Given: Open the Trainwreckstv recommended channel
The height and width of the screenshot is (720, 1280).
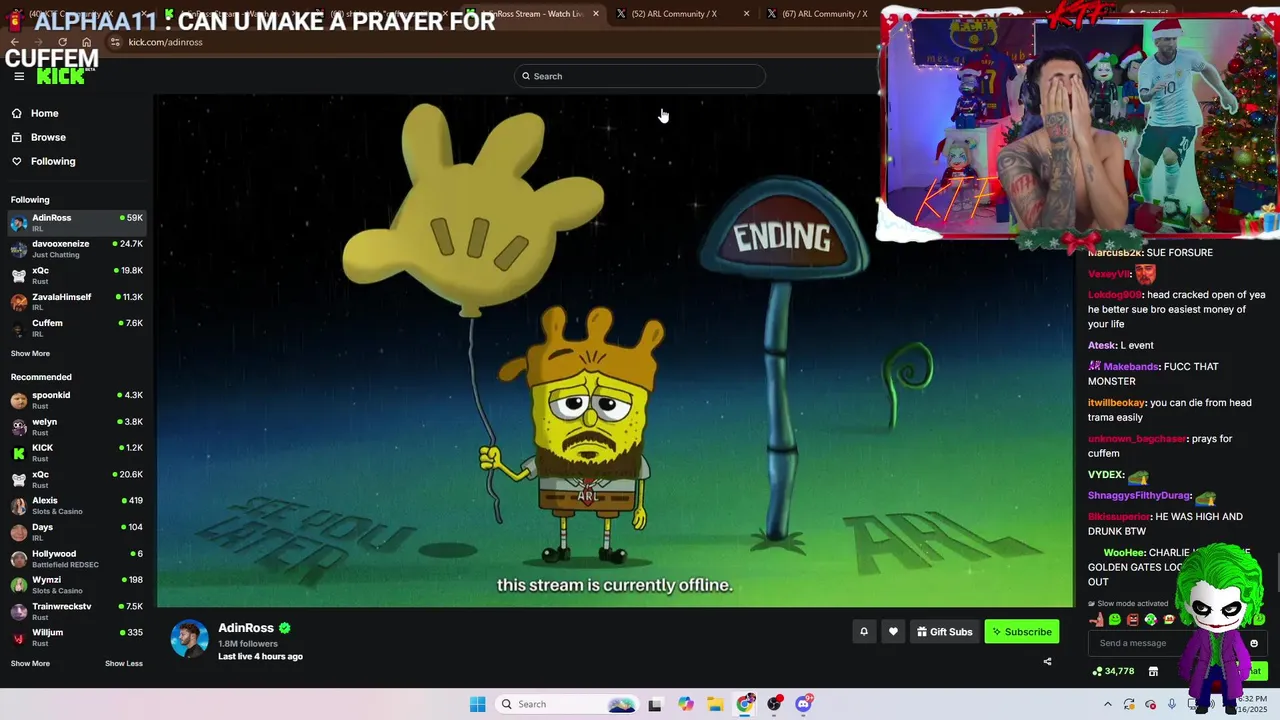Looking at the screenshot, I should point(77,611).
